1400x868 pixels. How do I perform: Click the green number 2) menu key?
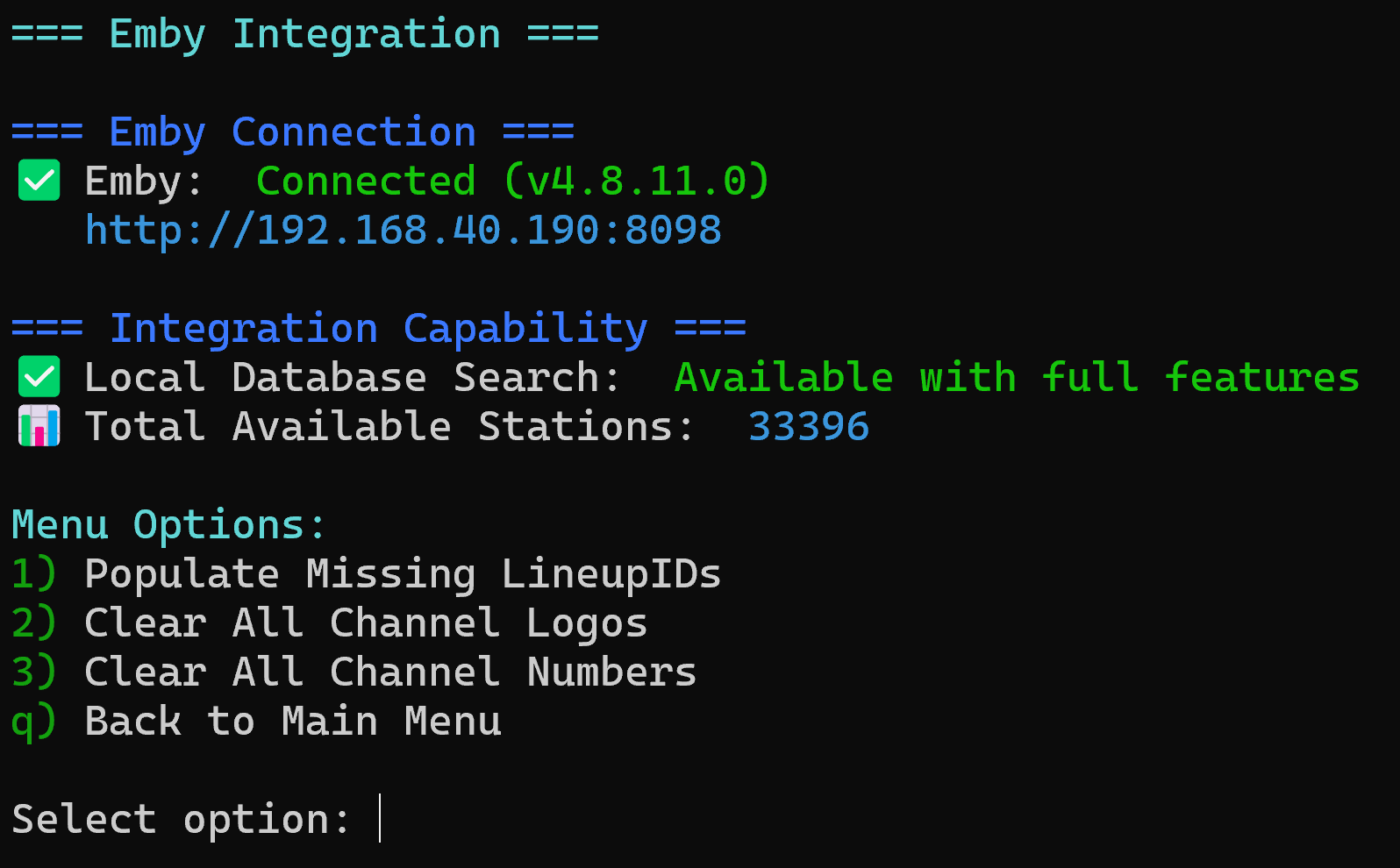(34, 623)
